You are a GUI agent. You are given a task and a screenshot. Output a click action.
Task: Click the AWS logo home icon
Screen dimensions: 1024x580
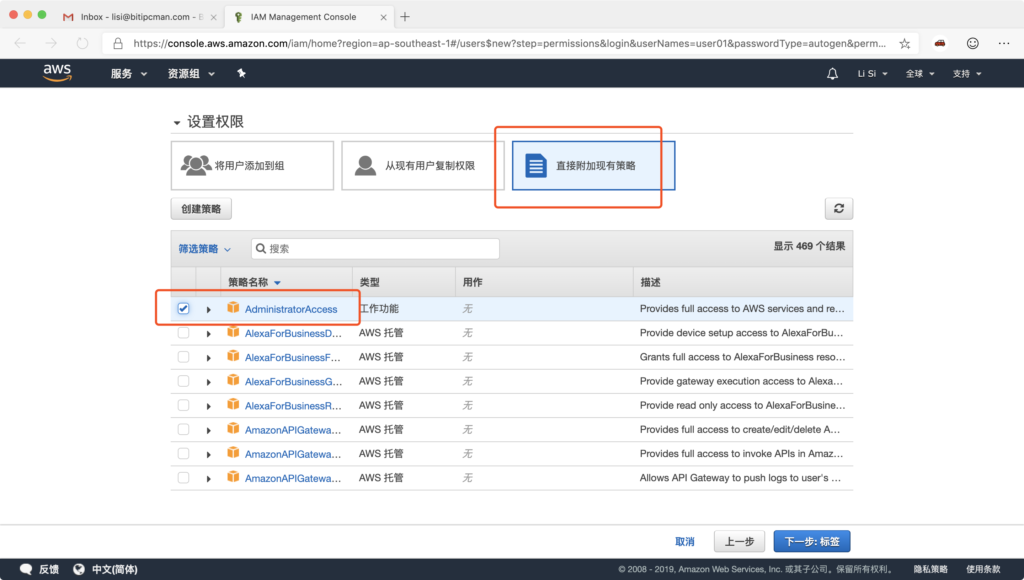[57, 73]
